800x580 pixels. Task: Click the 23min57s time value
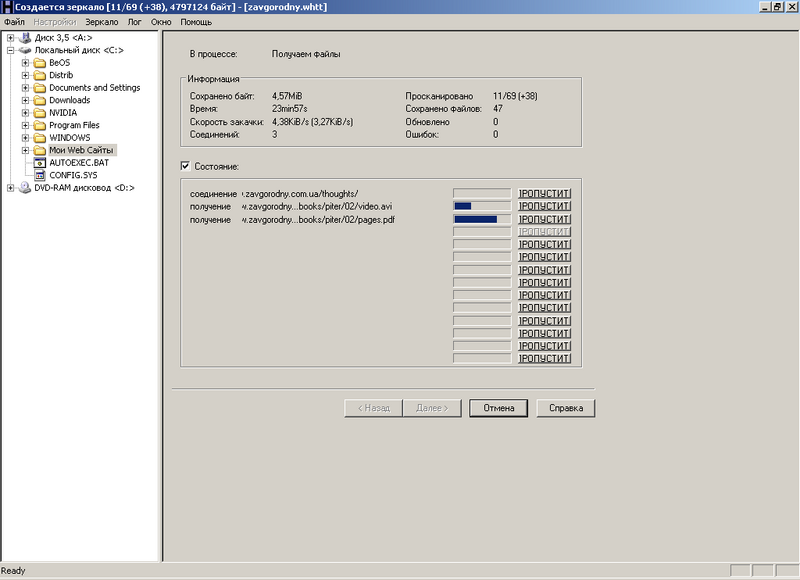(290, 109)
